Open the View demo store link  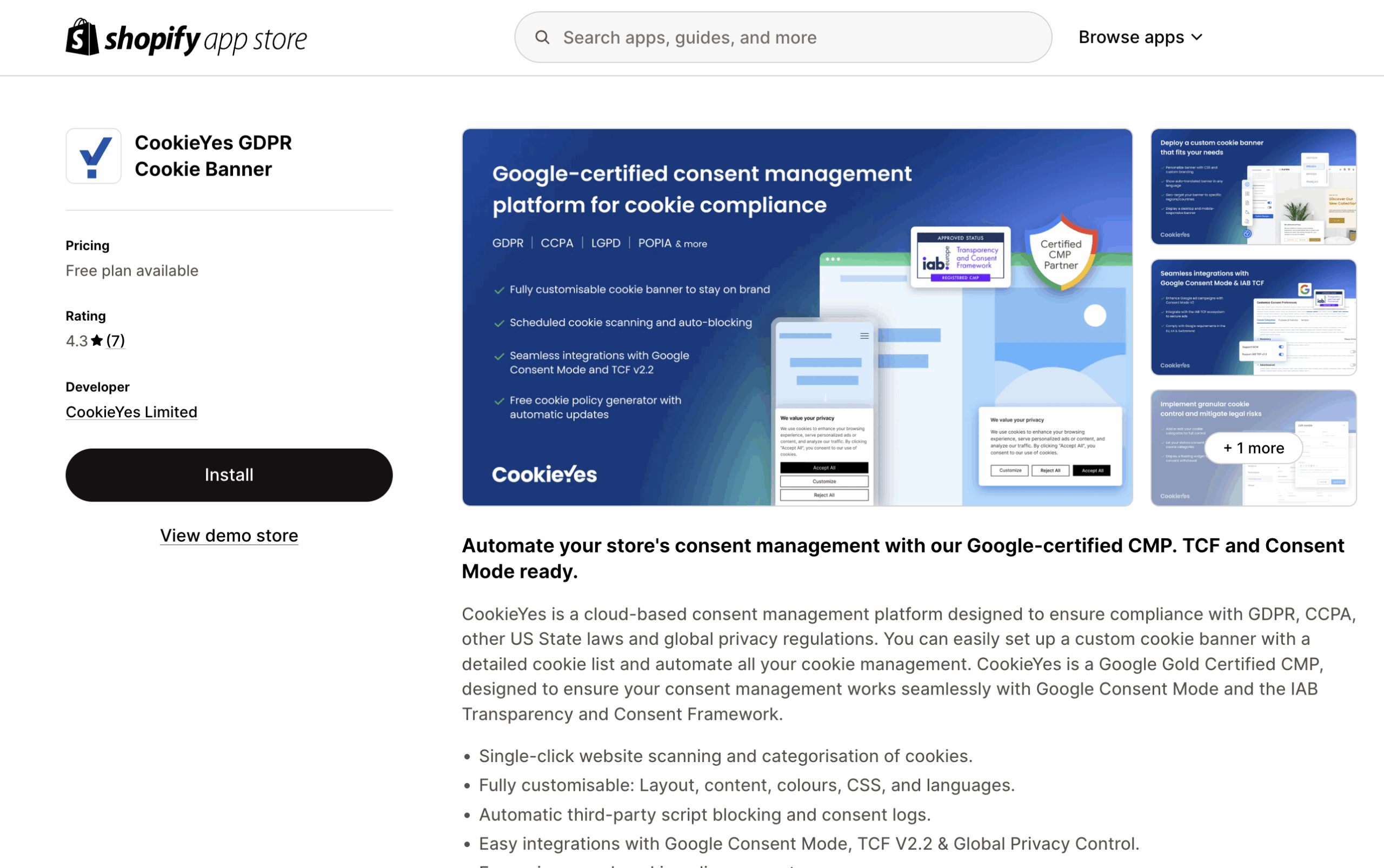click(229, 535)
